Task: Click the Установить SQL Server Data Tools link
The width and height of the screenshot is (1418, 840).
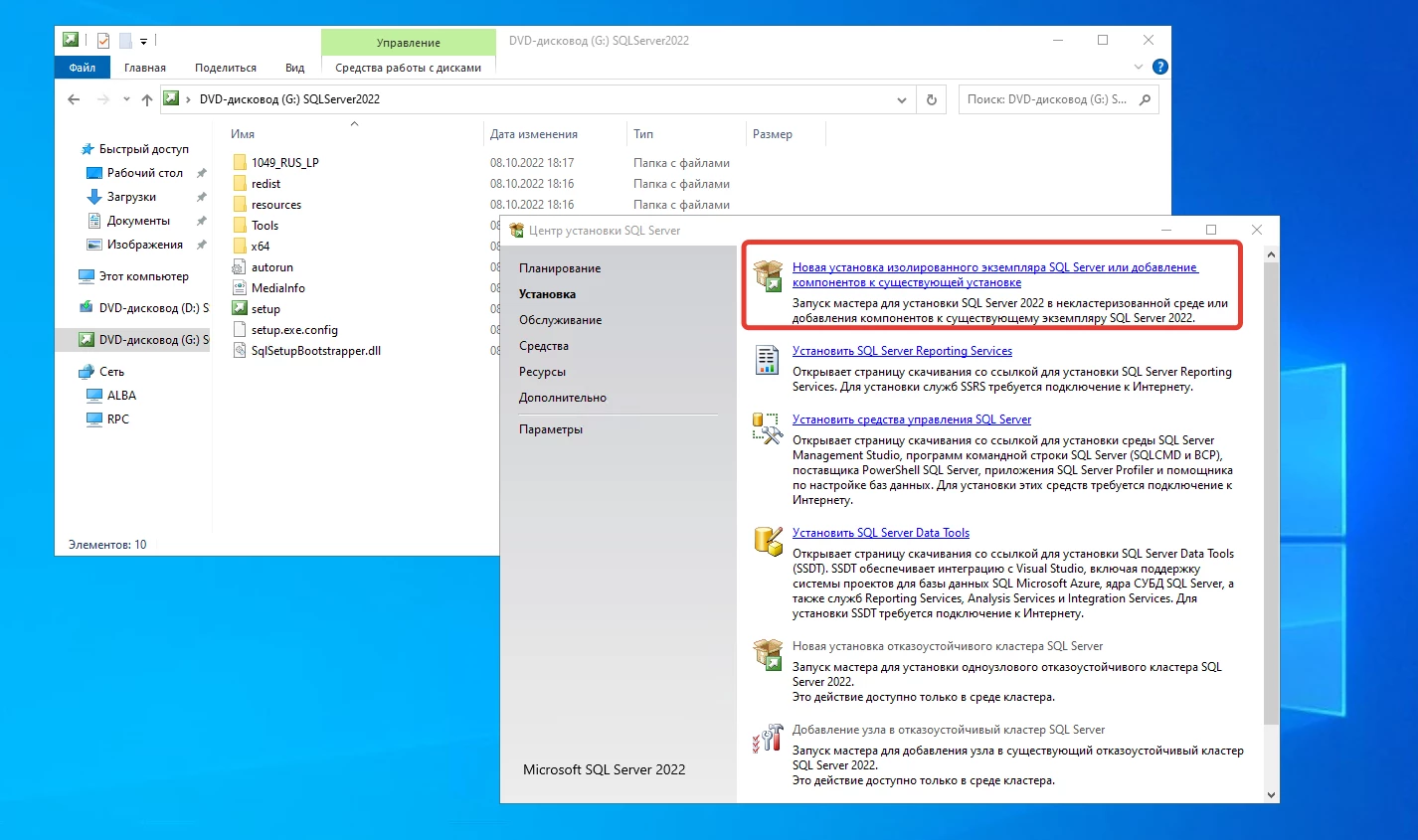Action: (x=880, y=533)
